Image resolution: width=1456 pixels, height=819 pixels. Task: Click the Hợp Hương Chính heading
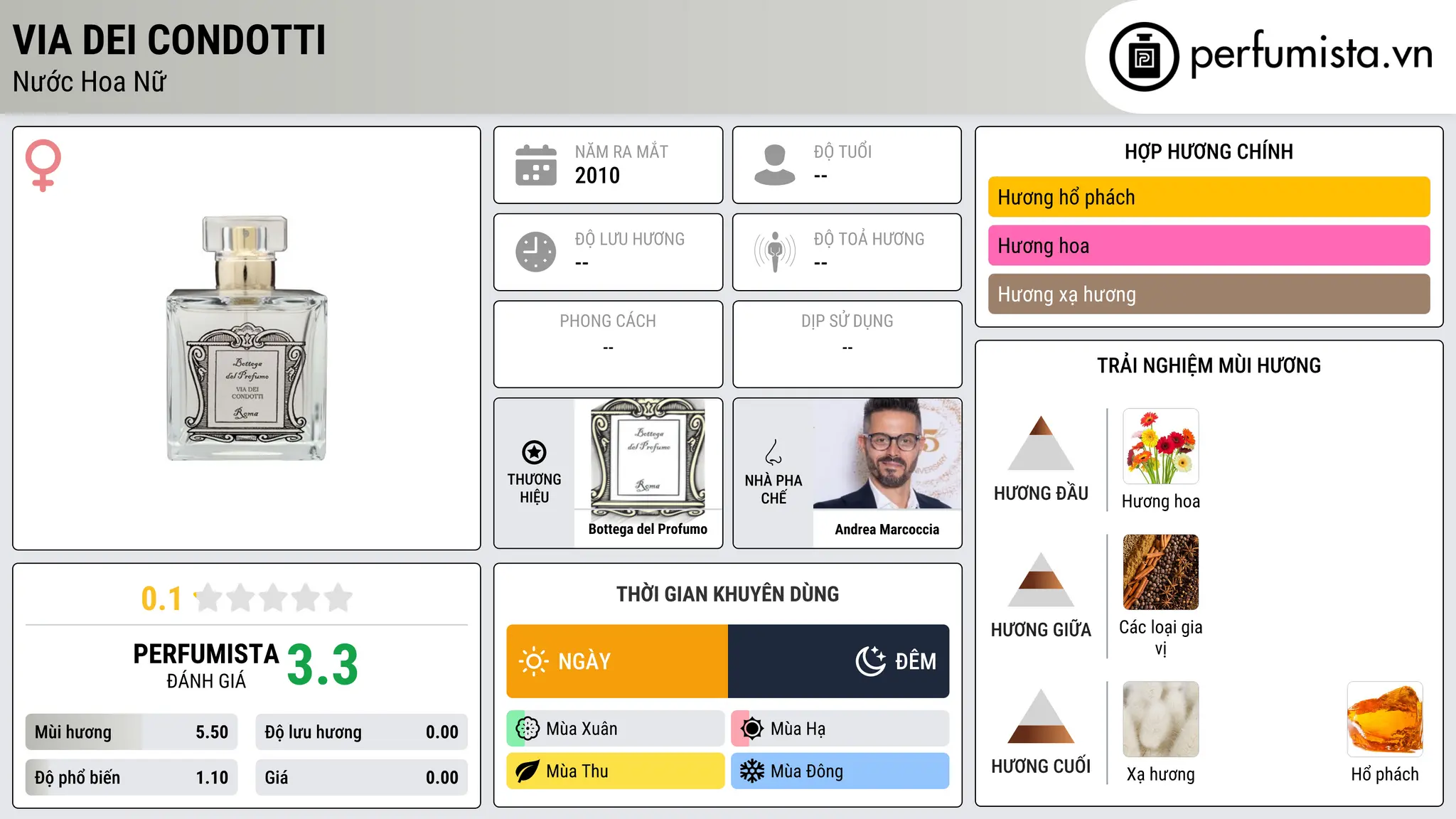pos(1209,151)
